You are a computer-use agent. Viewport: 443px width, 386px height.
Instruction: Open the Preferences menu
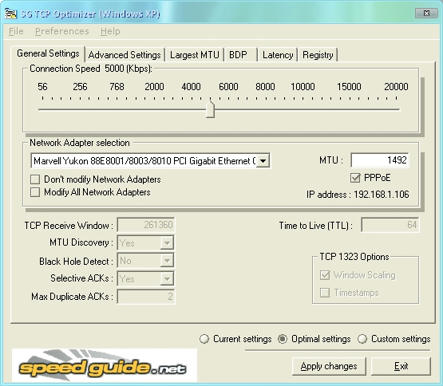62,31
